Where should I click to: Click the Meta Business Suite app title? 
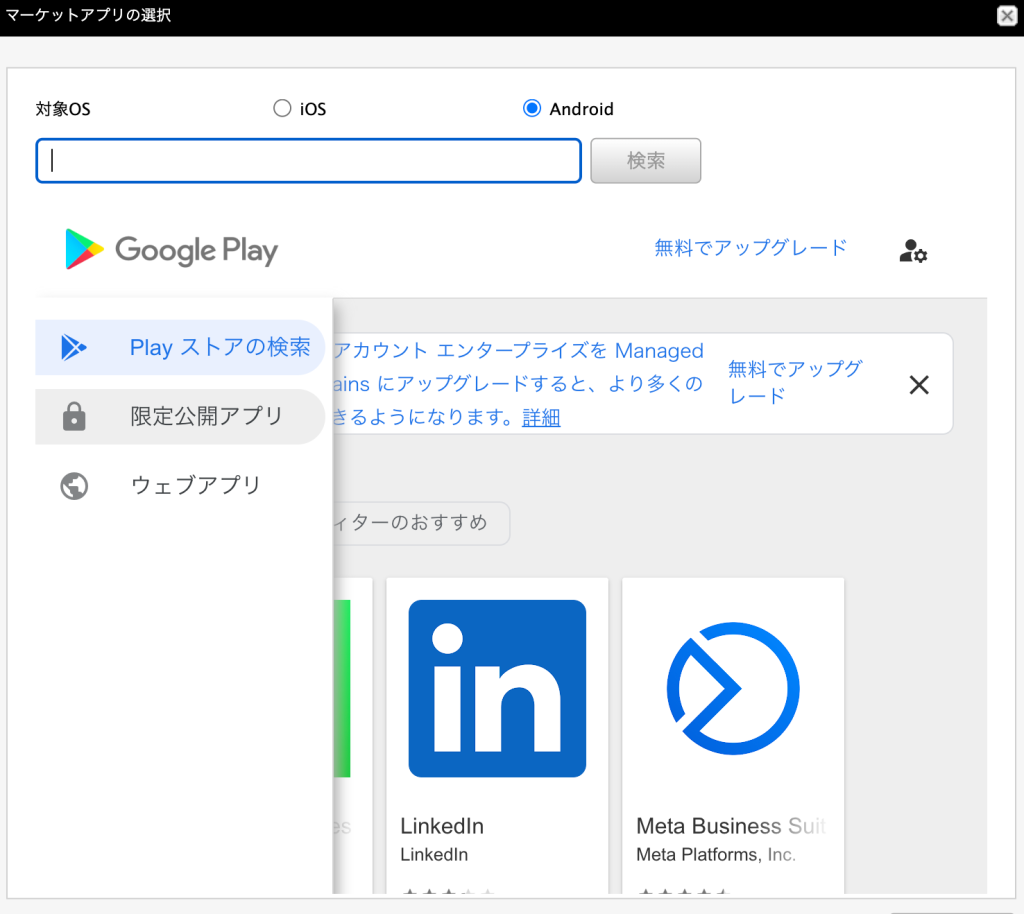click(x=730, y=826)
